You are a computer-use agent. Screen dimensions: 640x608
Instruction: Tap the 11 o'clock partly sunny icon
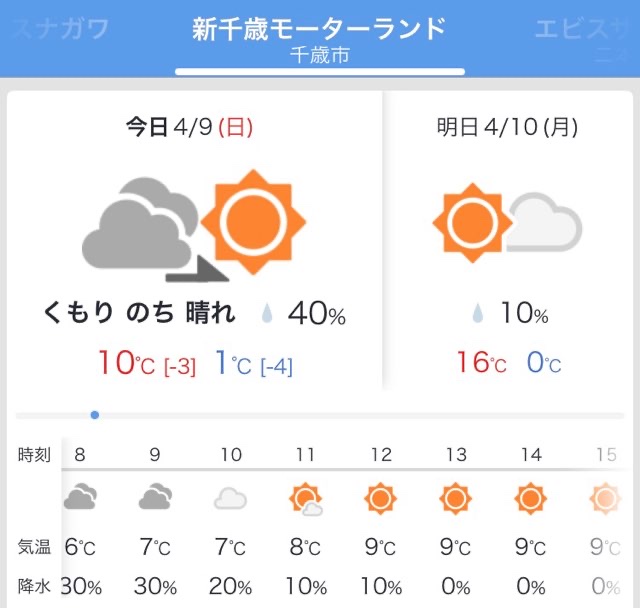click(306, 499)
